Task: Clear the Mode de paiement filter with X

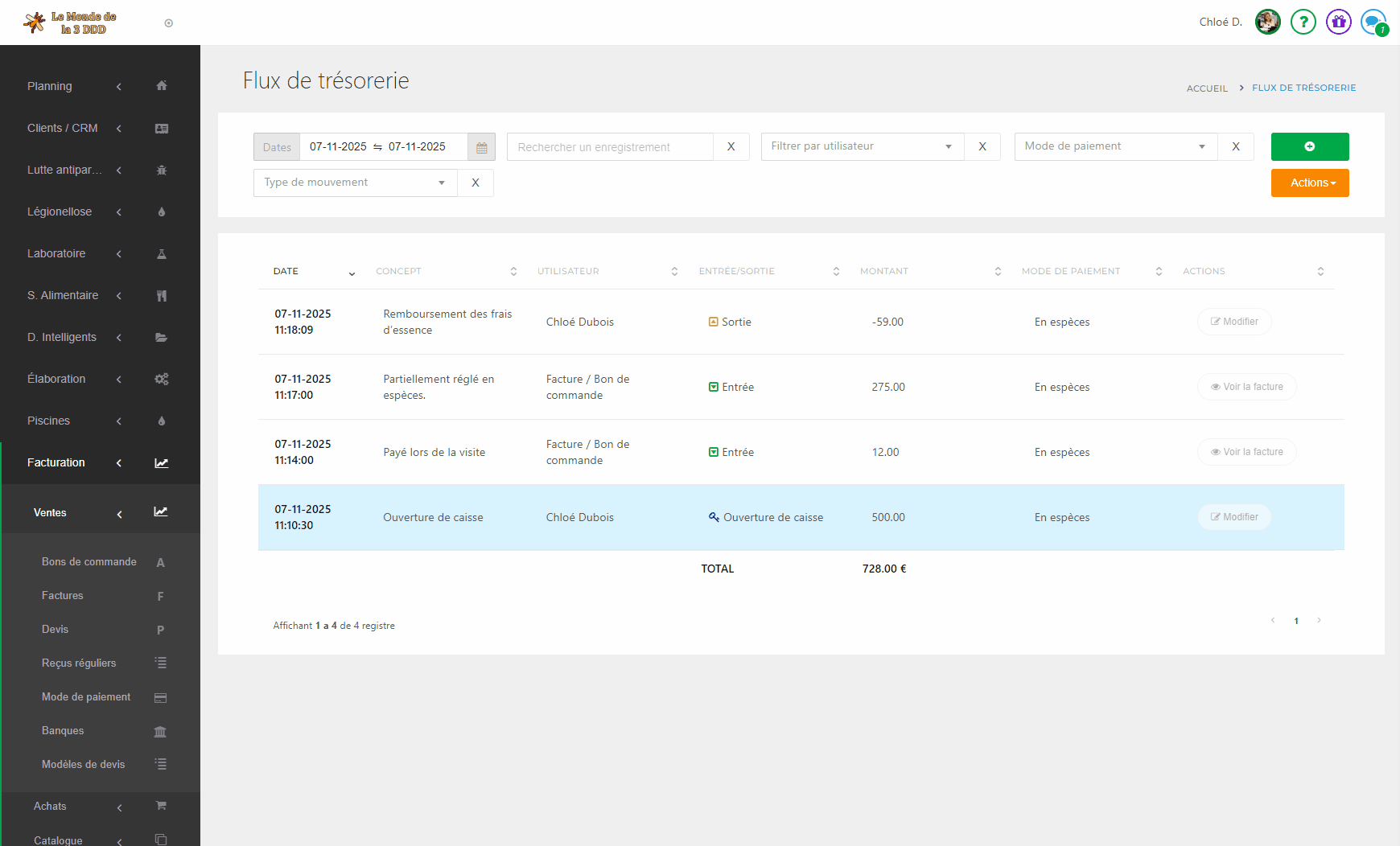Action: pyautogui.click(x=1235, y=146)
